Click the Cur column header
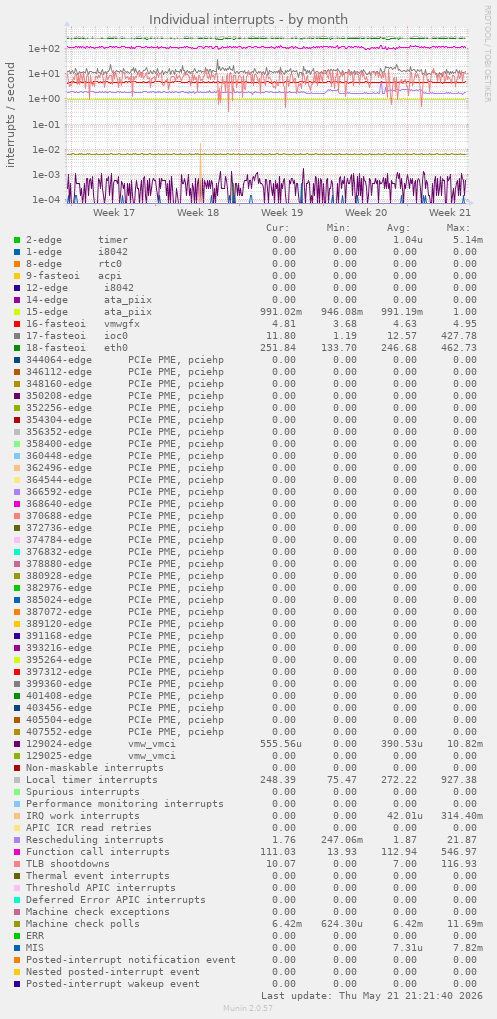This screenshot has height=1019, width=497. [278, 228]
